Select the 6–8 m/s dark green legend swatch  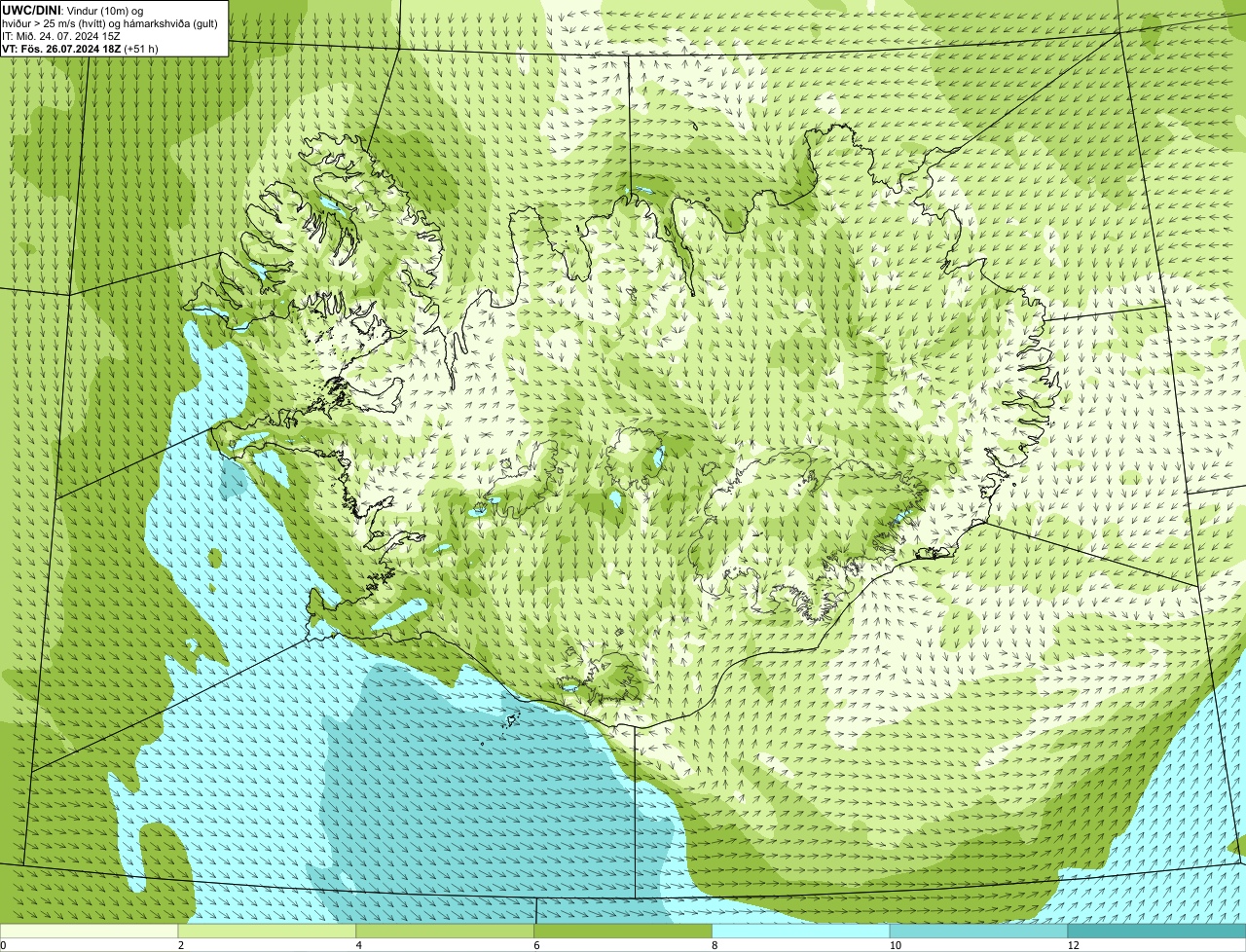624,931
